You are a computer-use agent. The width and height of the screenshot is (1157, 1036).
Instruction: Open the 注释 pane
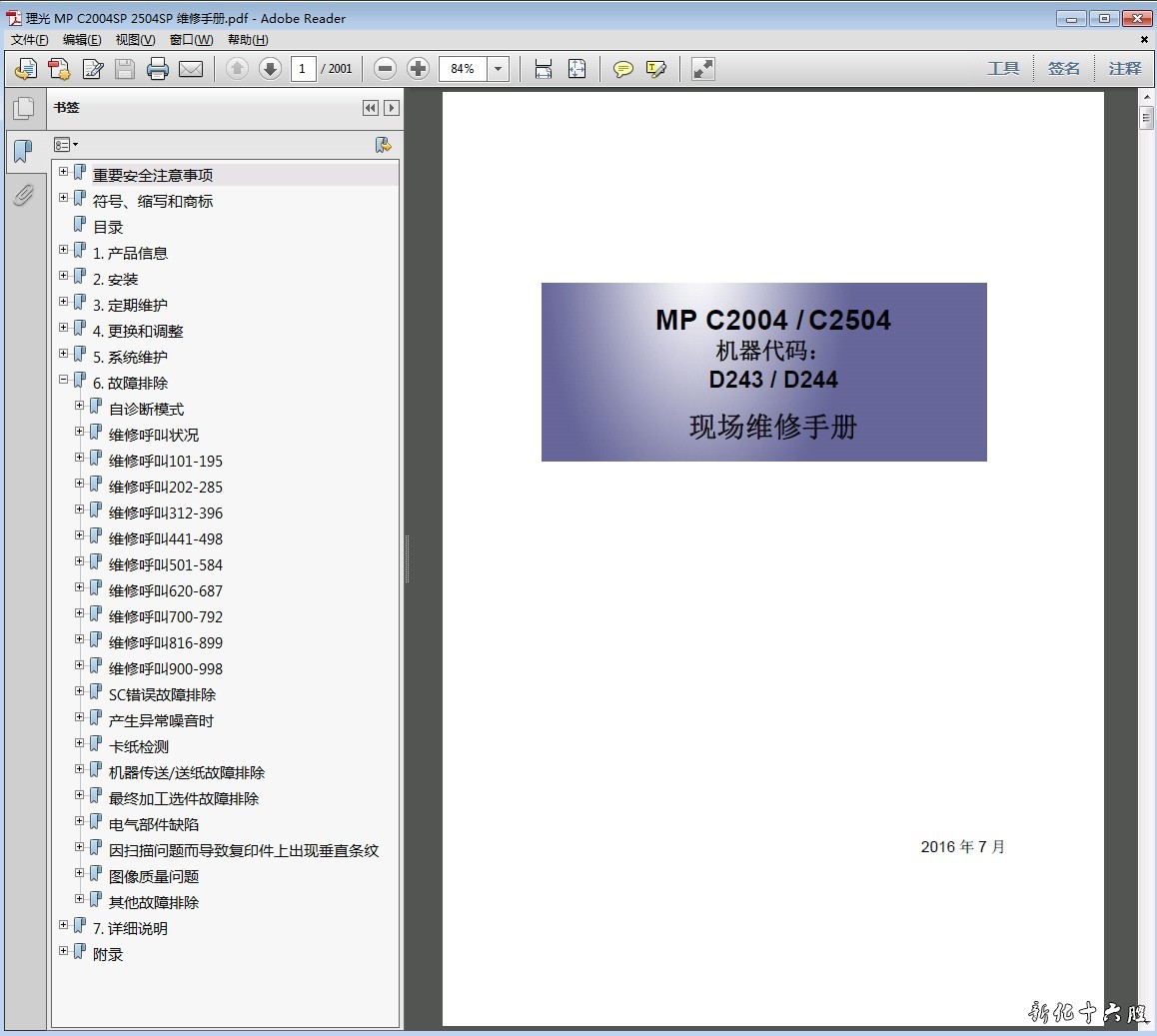(1124, 69)
